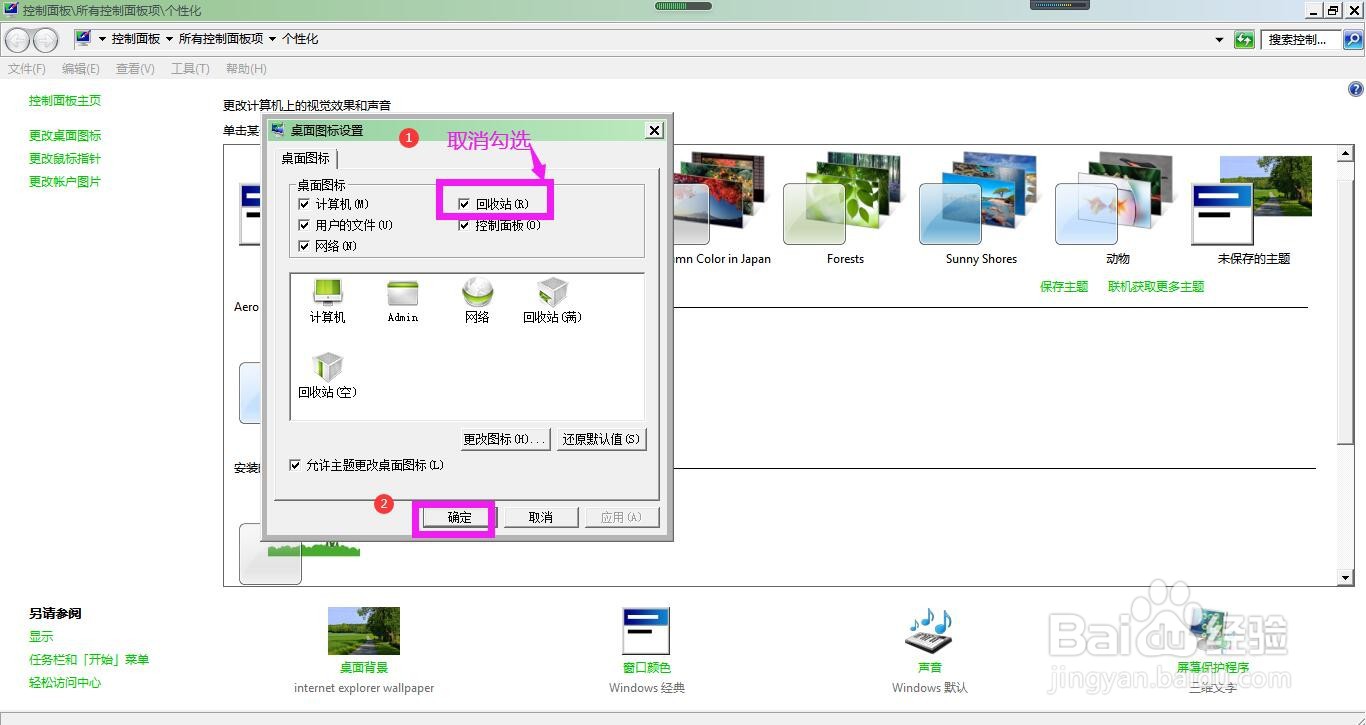Select the 回收站(空) icon preview

pos(327,365)
